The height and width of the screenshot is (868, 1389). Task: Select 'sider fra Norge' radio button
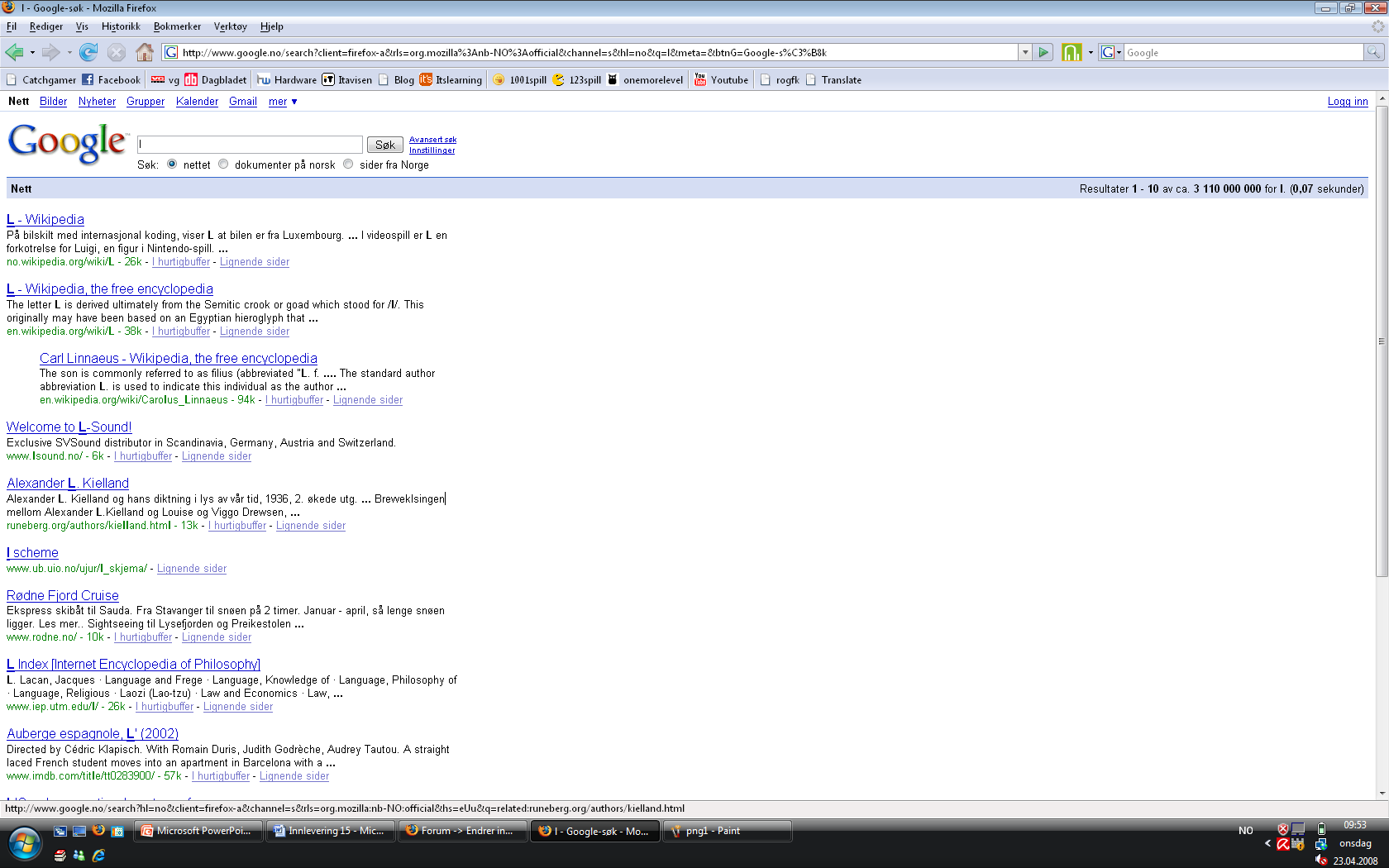click(348, 164)
